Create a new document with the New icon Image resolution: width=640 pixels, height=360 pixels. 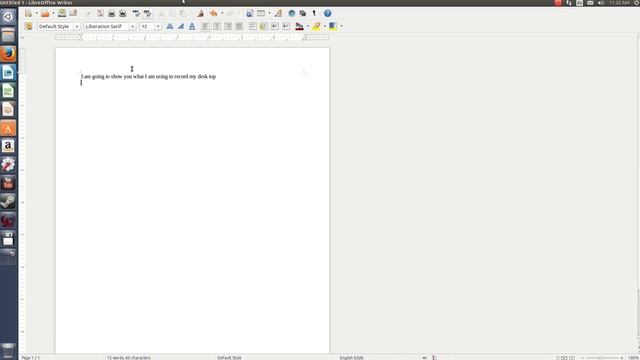click(28, 13)
